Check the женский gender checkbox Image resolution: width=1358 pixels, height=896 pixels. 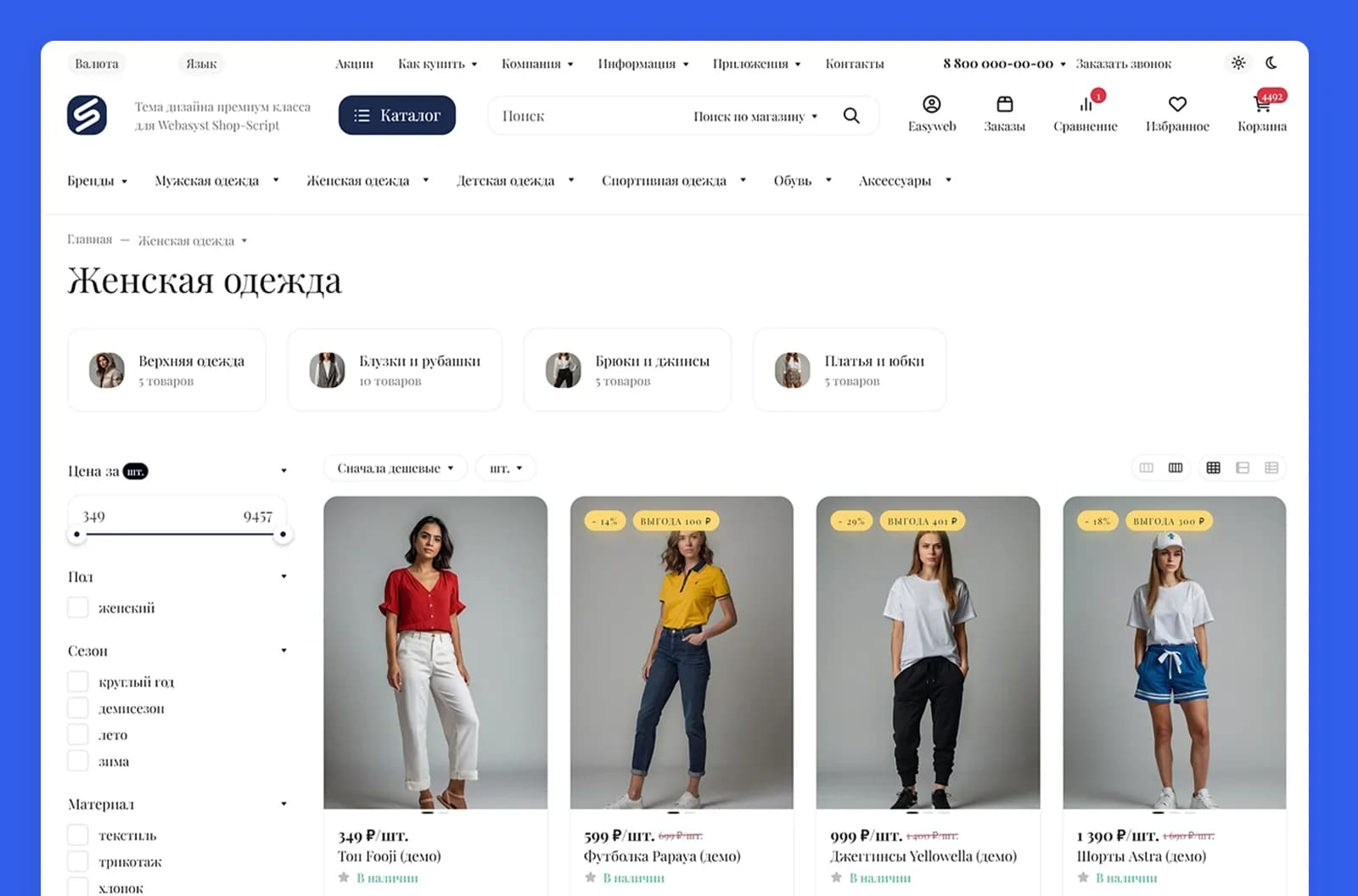tap(78, 608)
